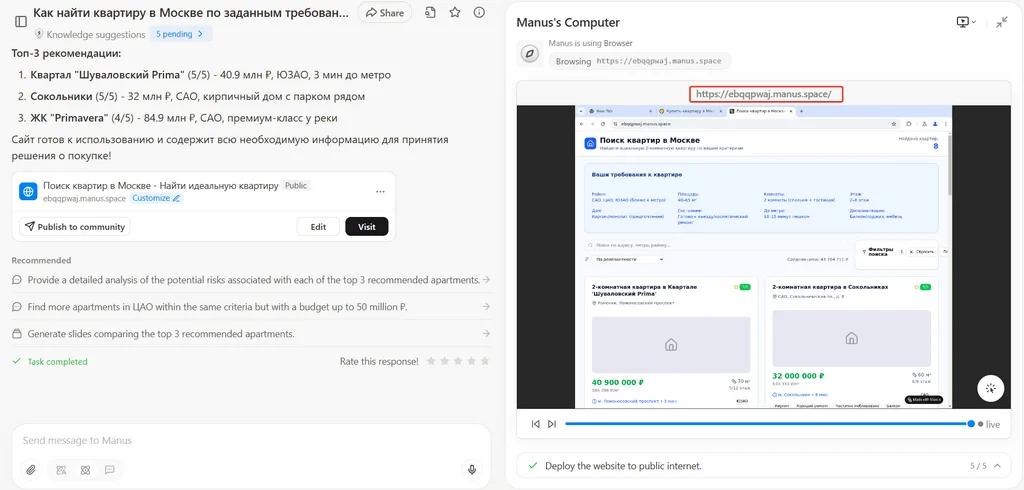
Task: Skip to previous step in playback
Action: coord(535,424)
